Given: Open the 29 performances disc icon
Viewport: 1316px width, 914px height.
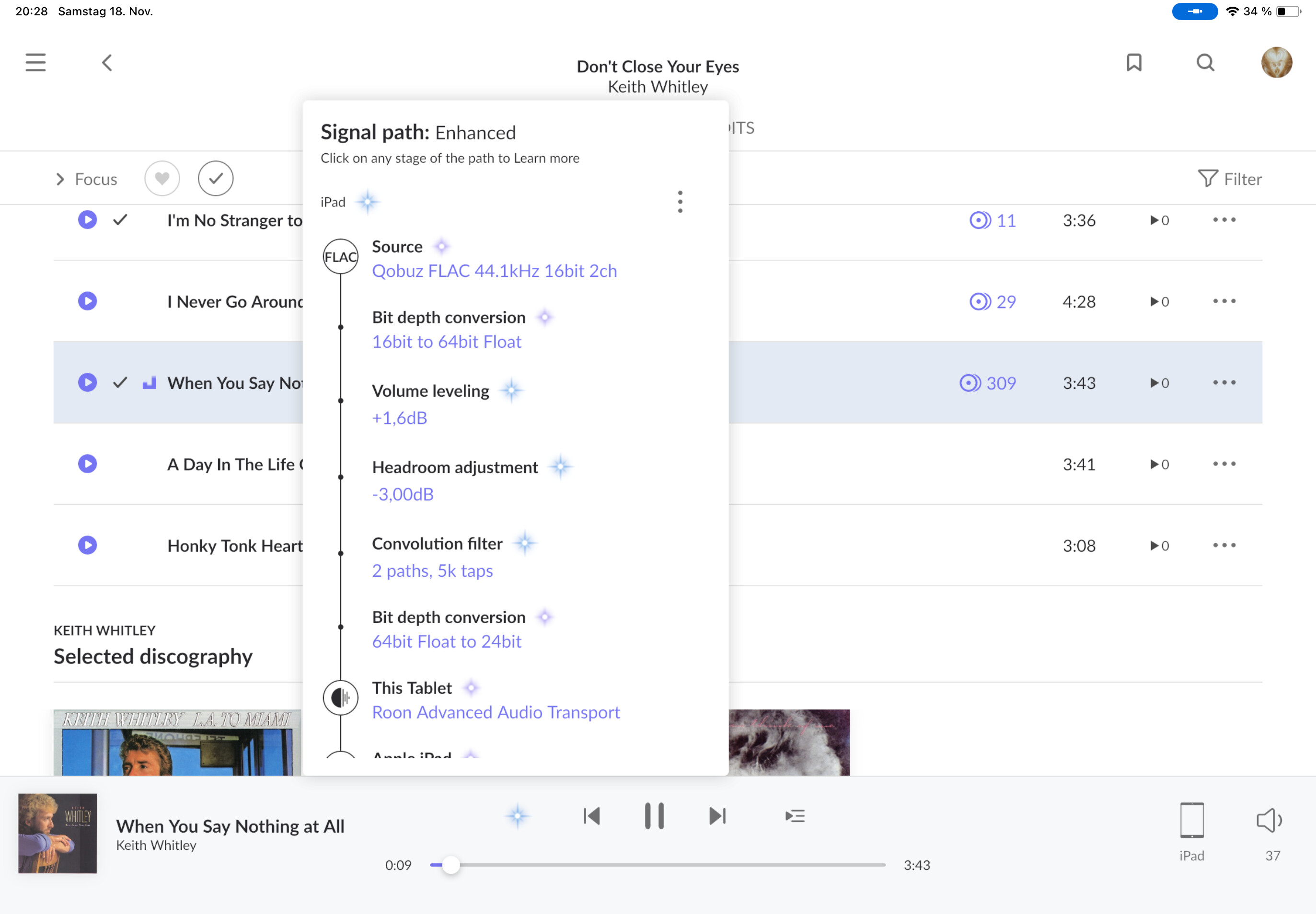Looking at the screenshot, I should pyautogui.click(x=980, y=302).
